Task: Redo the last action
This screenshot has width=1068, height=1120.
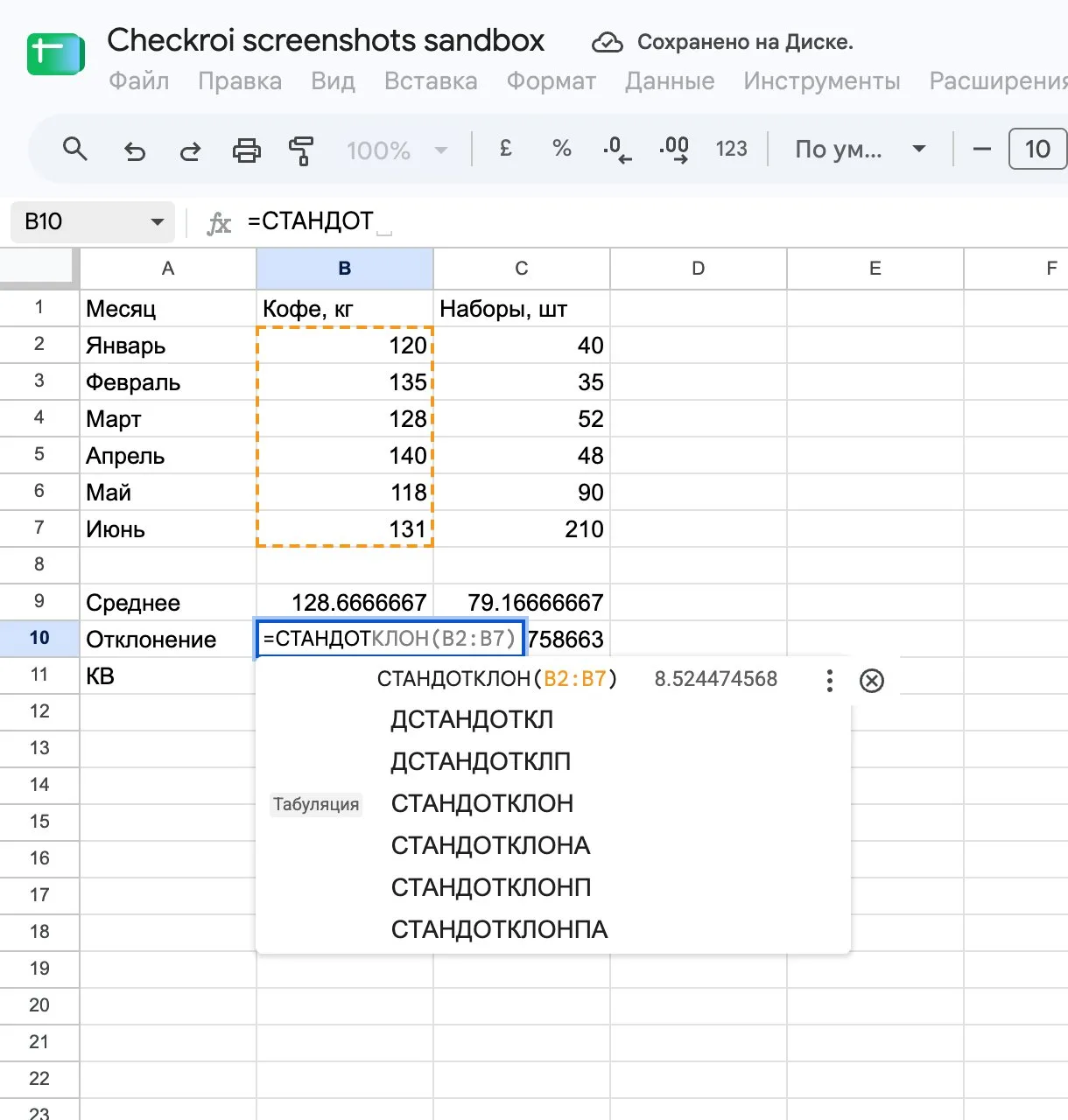Action: [190, 150]
